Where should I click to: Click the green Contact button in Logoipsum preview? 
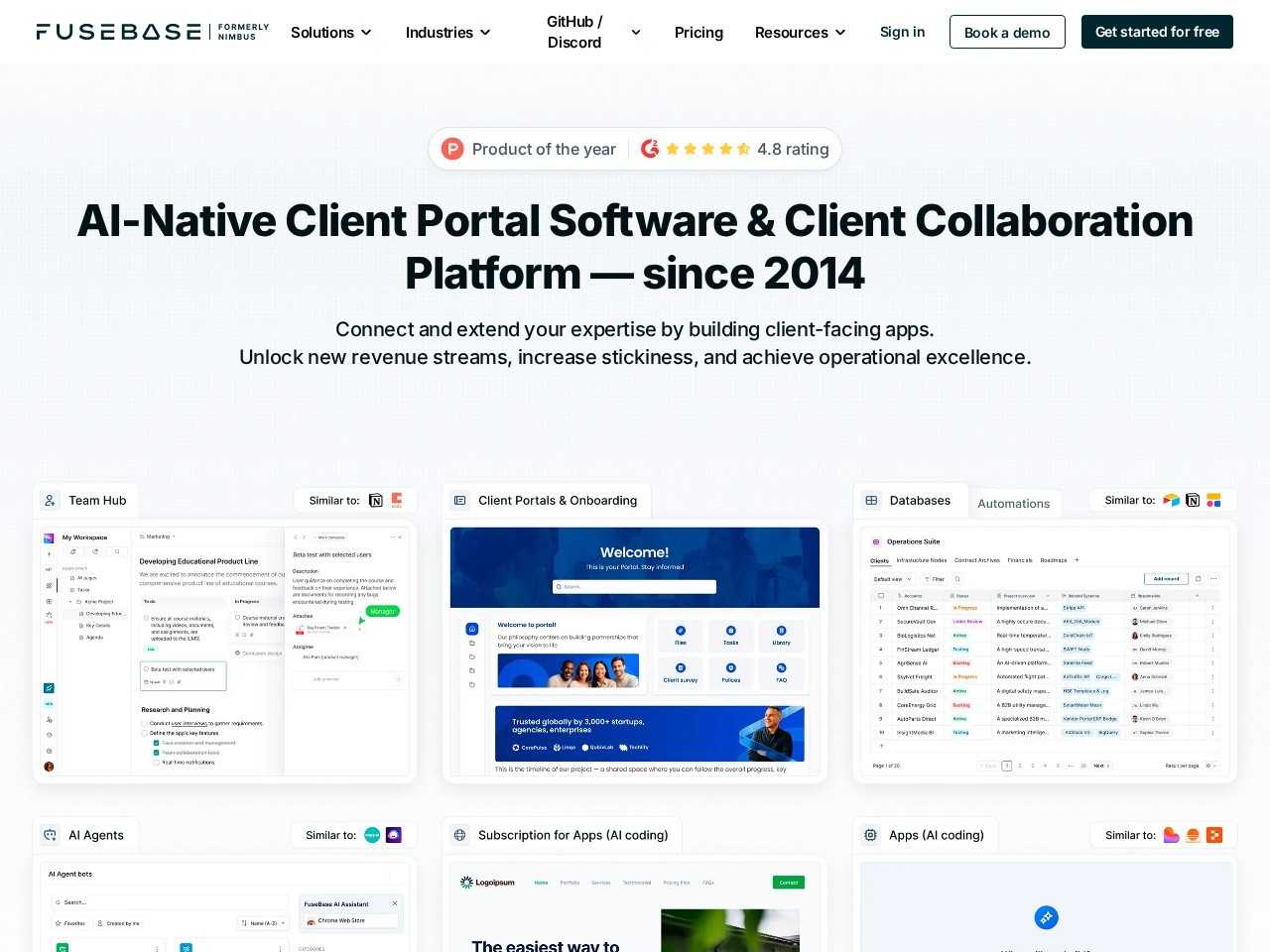coord(789,882)
